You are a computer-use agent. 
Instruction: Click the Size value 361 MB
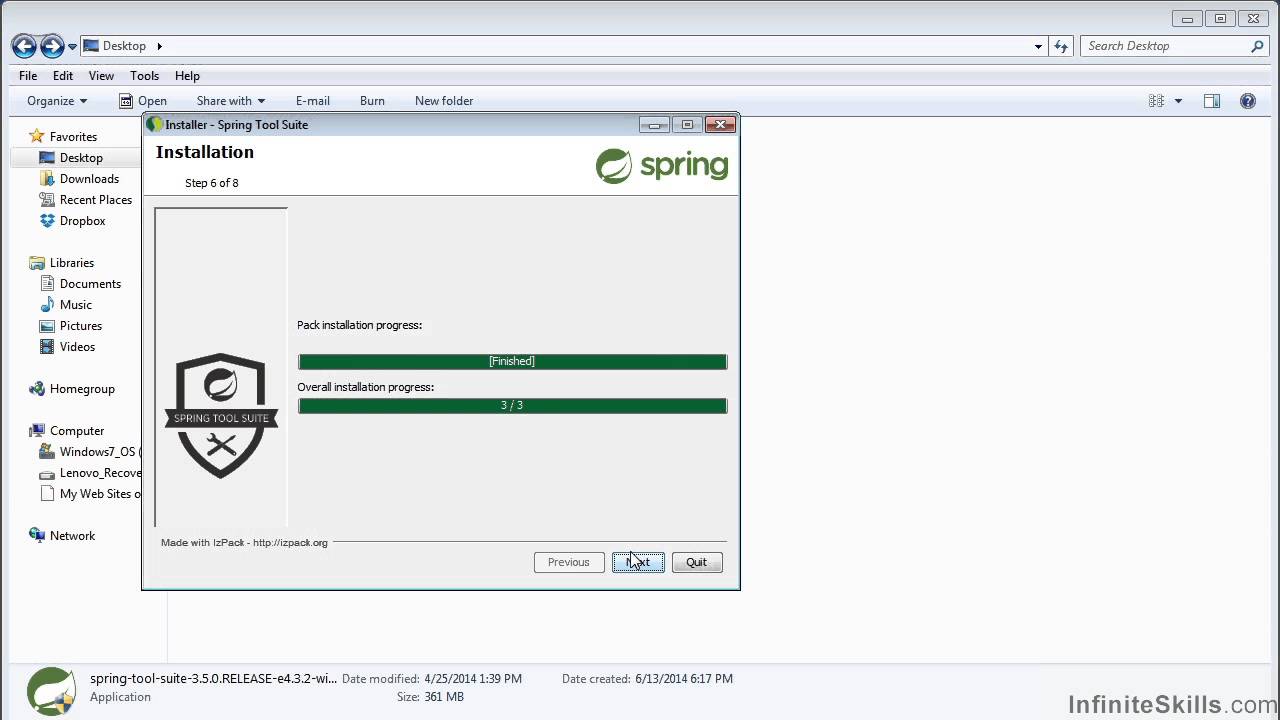click(x=444, y=697)
